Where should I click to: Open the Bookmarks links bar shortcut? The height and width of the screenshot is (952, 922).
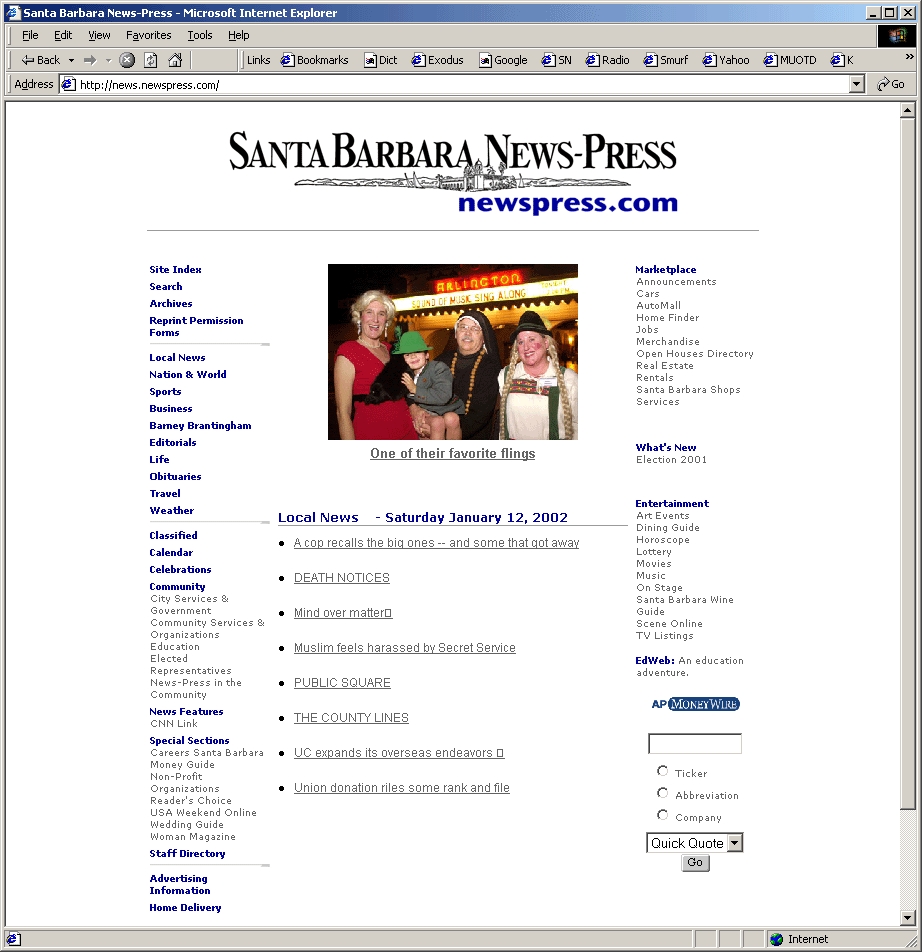coord(315,60)
